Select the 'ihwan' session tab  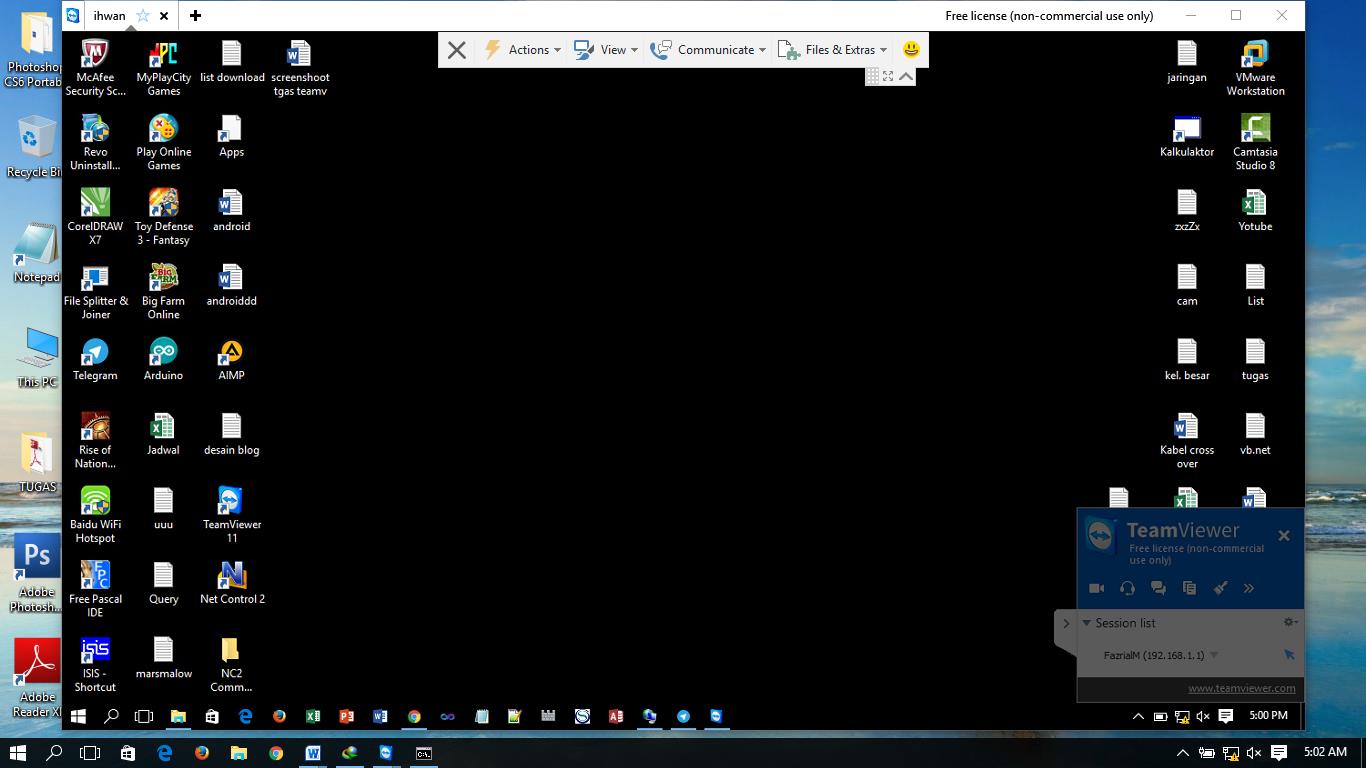(x=110, y=16)
